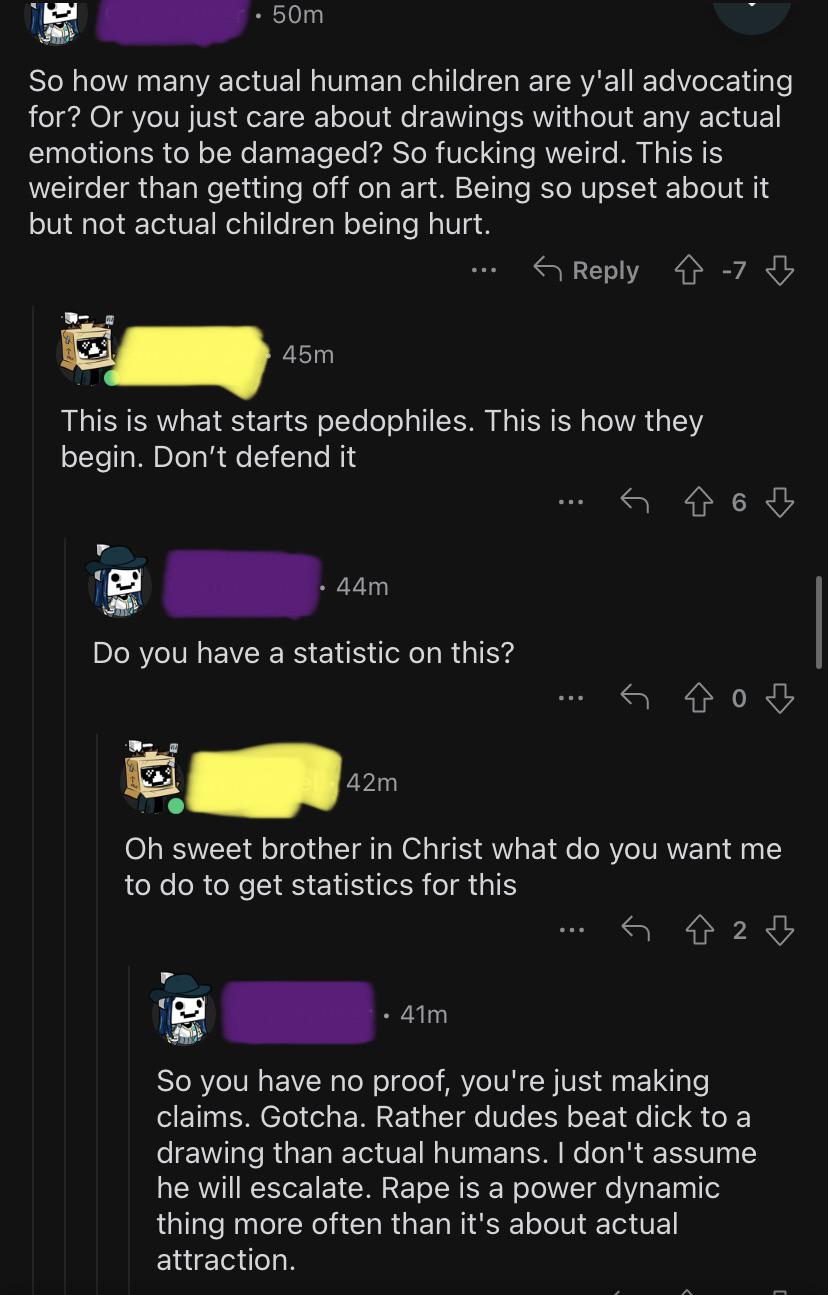The height and width of the screenshot is (1295, 828).
Task: Tap the hat-wearing avatar on the 41m comment
Action: click(184, 1008)
